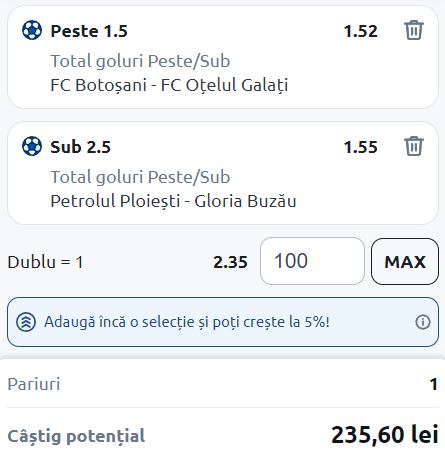Focus the stake input field showing 100
This screenshot has width=445, height=450.
[x=312, y=261]
